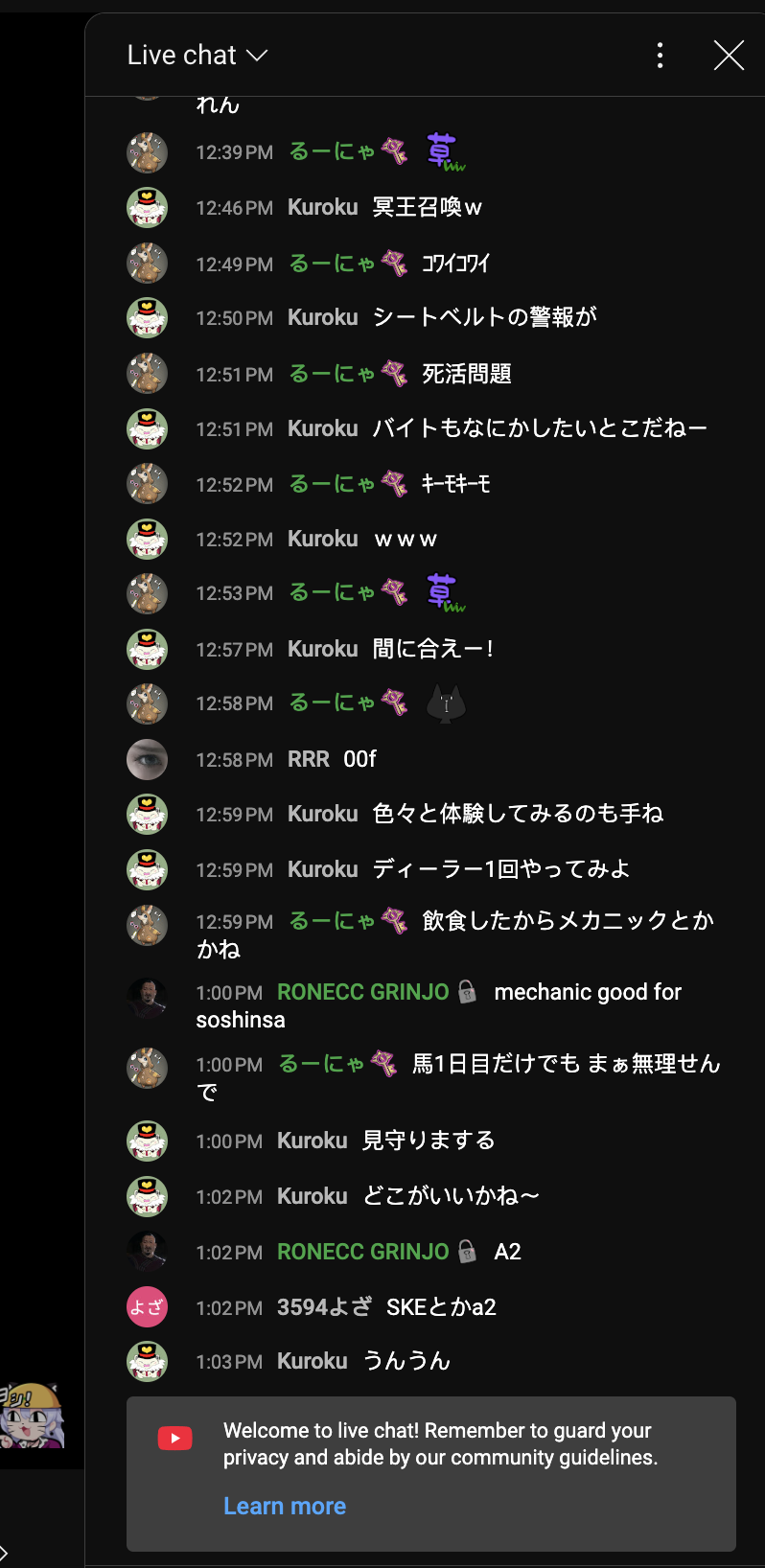Click username 3594よざ

coord(324,1307)
